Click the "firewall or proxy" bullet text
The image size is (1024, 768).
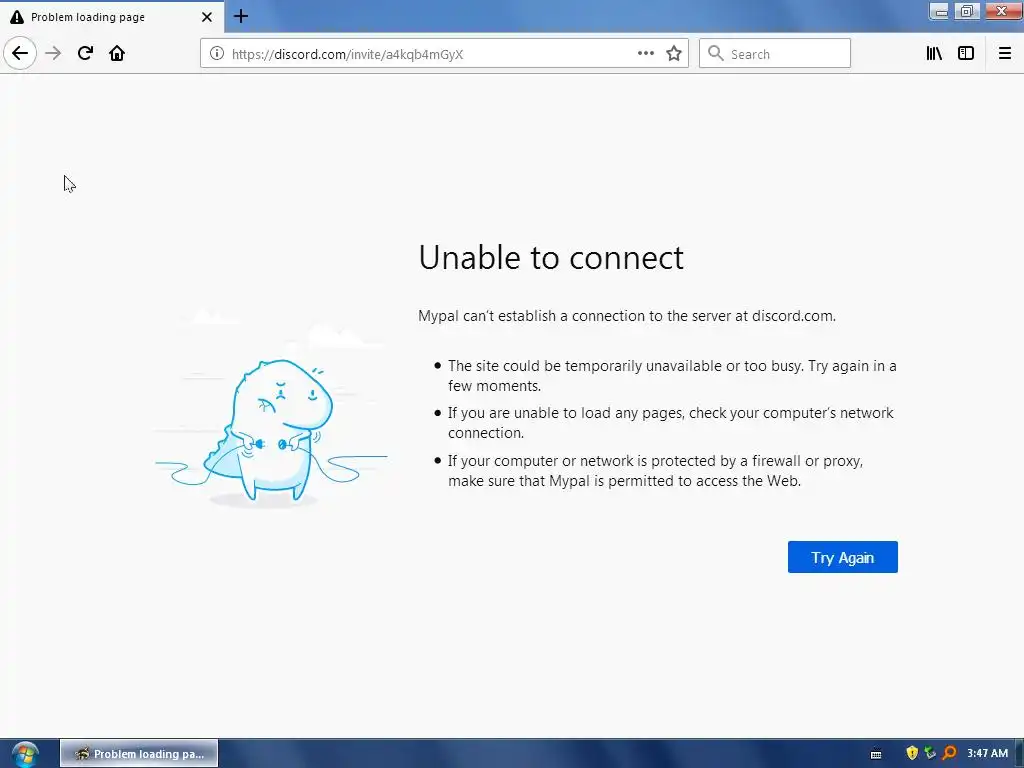pyautogui.click(x=656, y=471)
